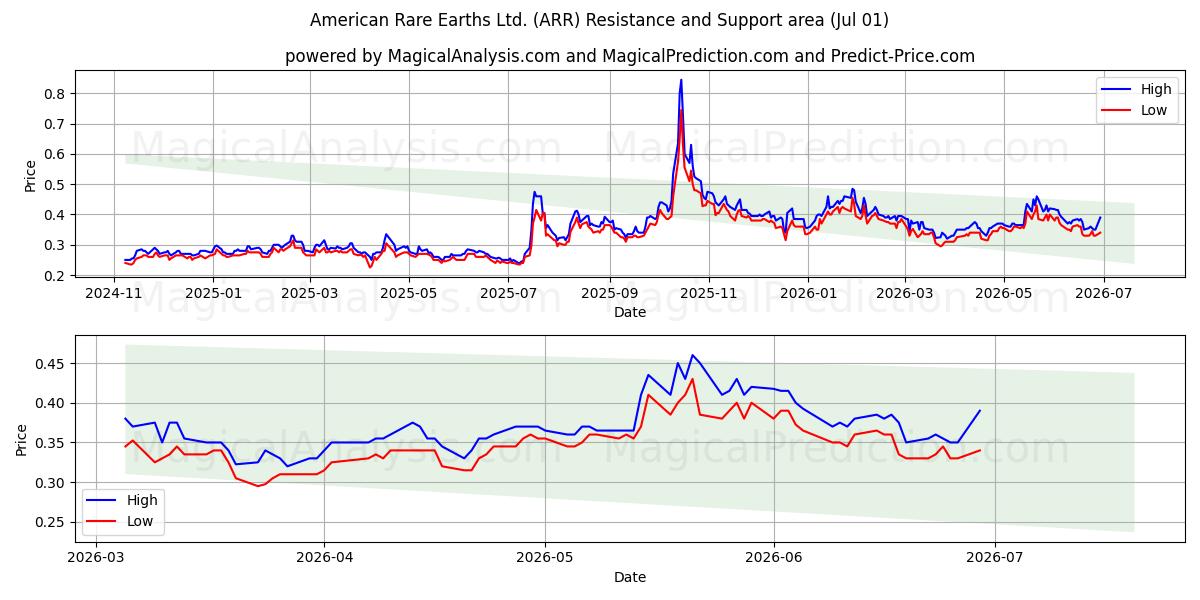1200x600 pixels.
Task: Click the price spike peak above 0.8 in the top chart
Action: (x=681, y=80)
